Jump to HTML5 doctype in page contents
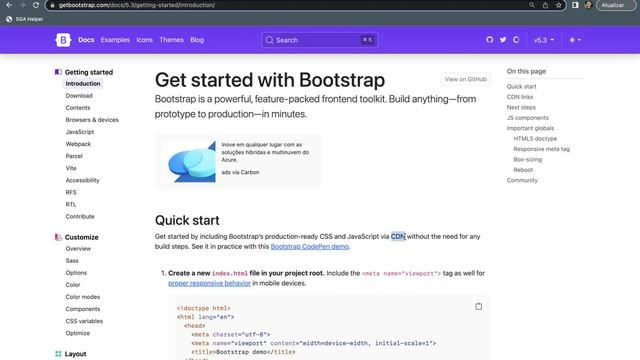 point(535,139)
